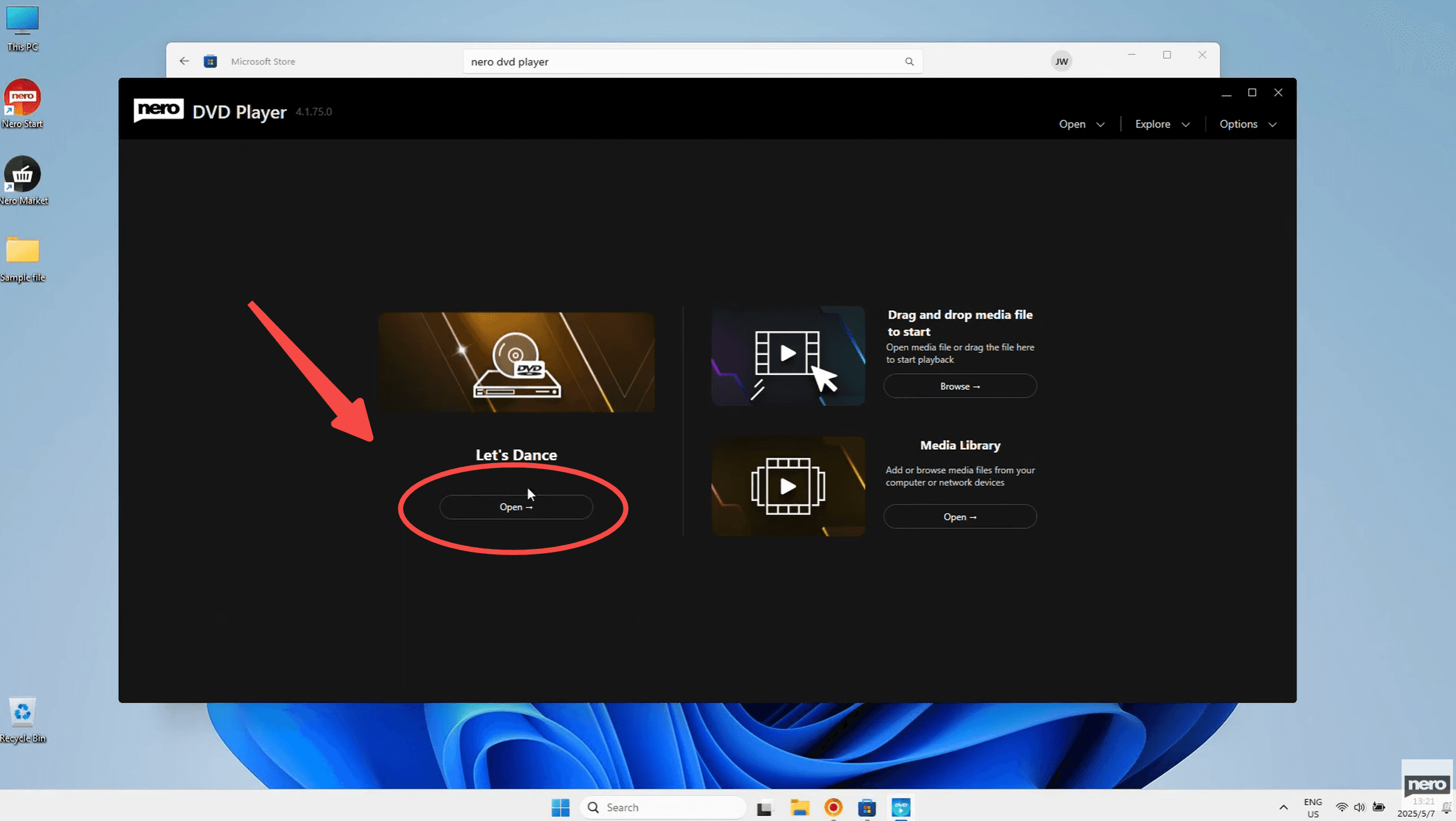Viewport: 1456px width, 821px height.
Task: Click the 'DVD Player' title text
Action: click(239, 112)
